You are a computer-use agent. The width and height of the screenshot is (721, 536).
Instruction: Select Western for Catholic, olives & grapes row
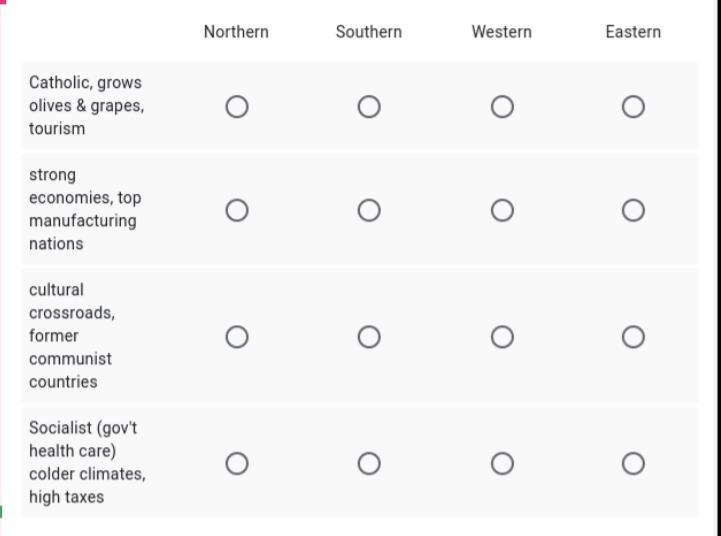(502, 107)
